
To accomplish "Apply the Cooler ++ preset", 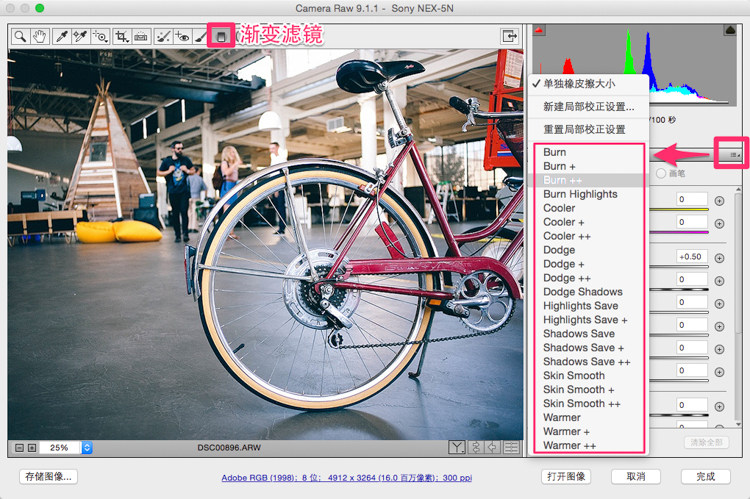I will tap(589, 236).
